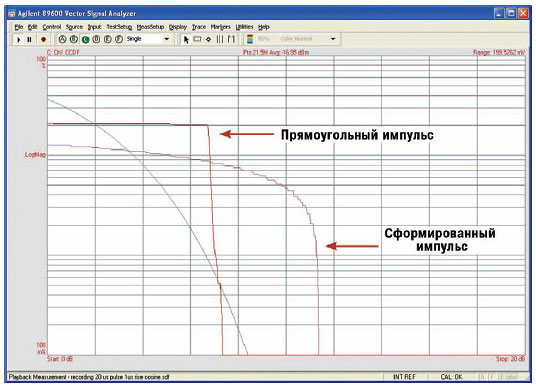Open the TestSetup menu
536x388 pixels.
point(119,27)
